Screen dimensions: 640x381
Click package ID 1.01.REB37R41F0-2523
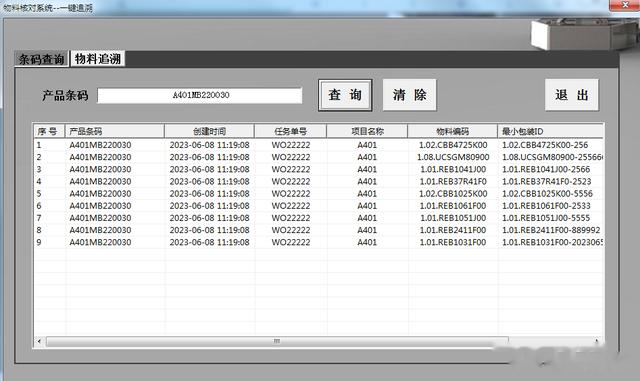(547, 181)
